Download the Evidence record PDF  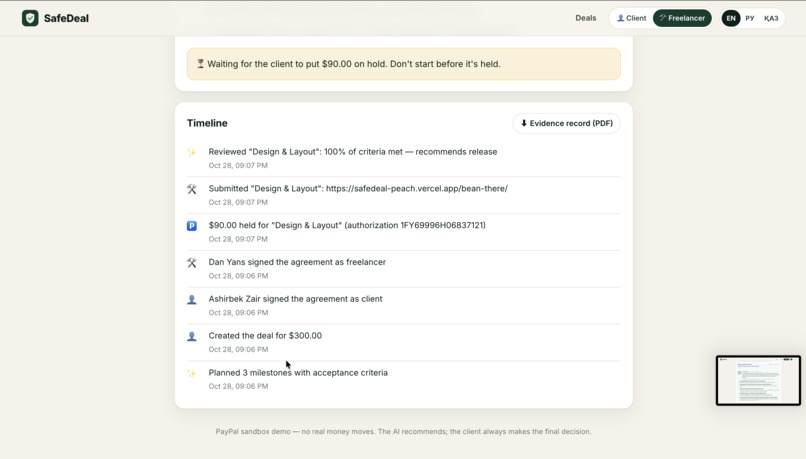coord(566,123)
